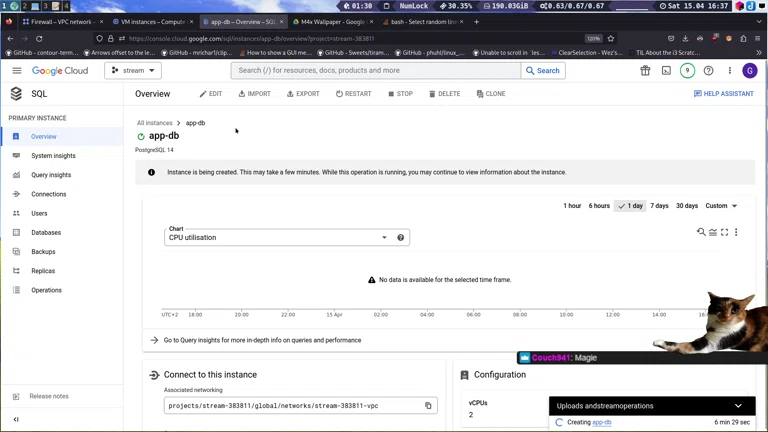The width and height of the screenshot is (768, 432).
Task: Go back in browser history
Action: point(10,38)
